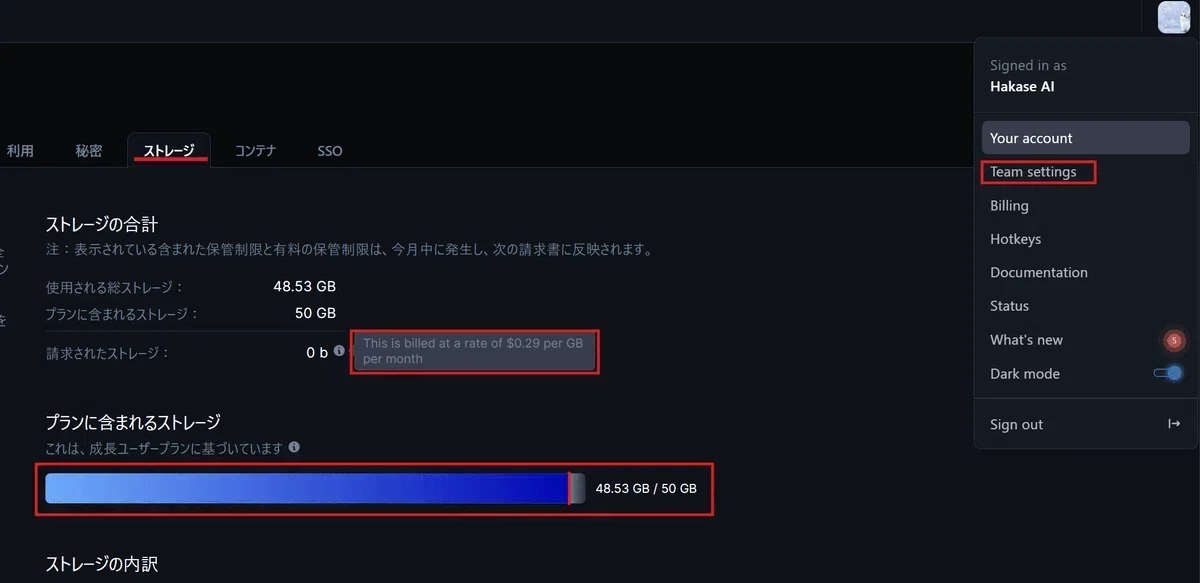Open the user avatar profile menu
1200x583 pixels.
(1174, 17)
